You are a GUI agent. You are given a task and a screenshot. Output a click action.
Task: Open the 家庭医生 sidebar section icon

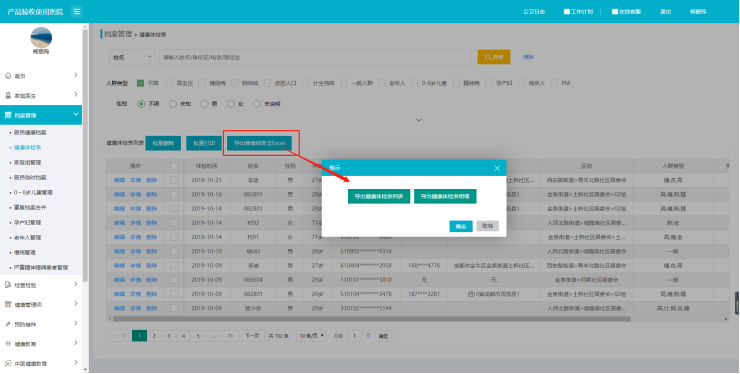click(8, 95)
